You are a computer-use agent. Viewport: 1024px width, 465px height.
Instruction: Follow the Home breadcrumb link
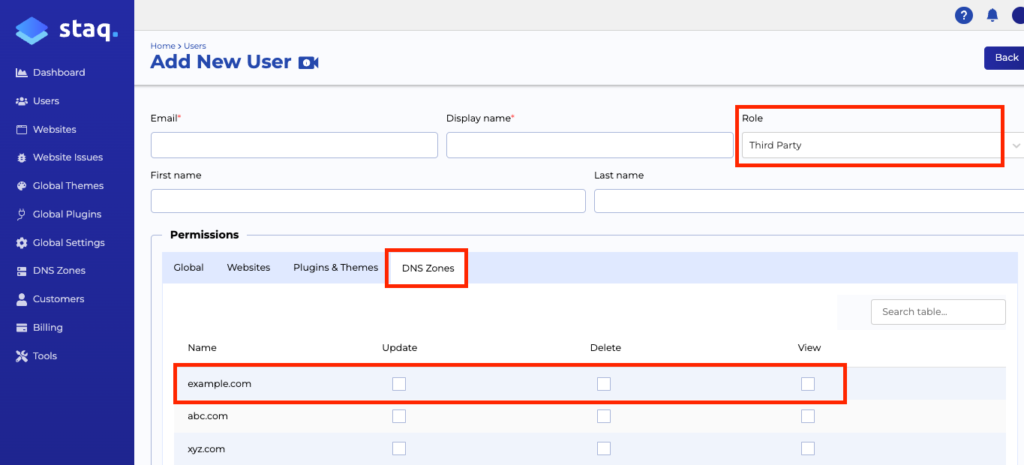click(162, 46)
